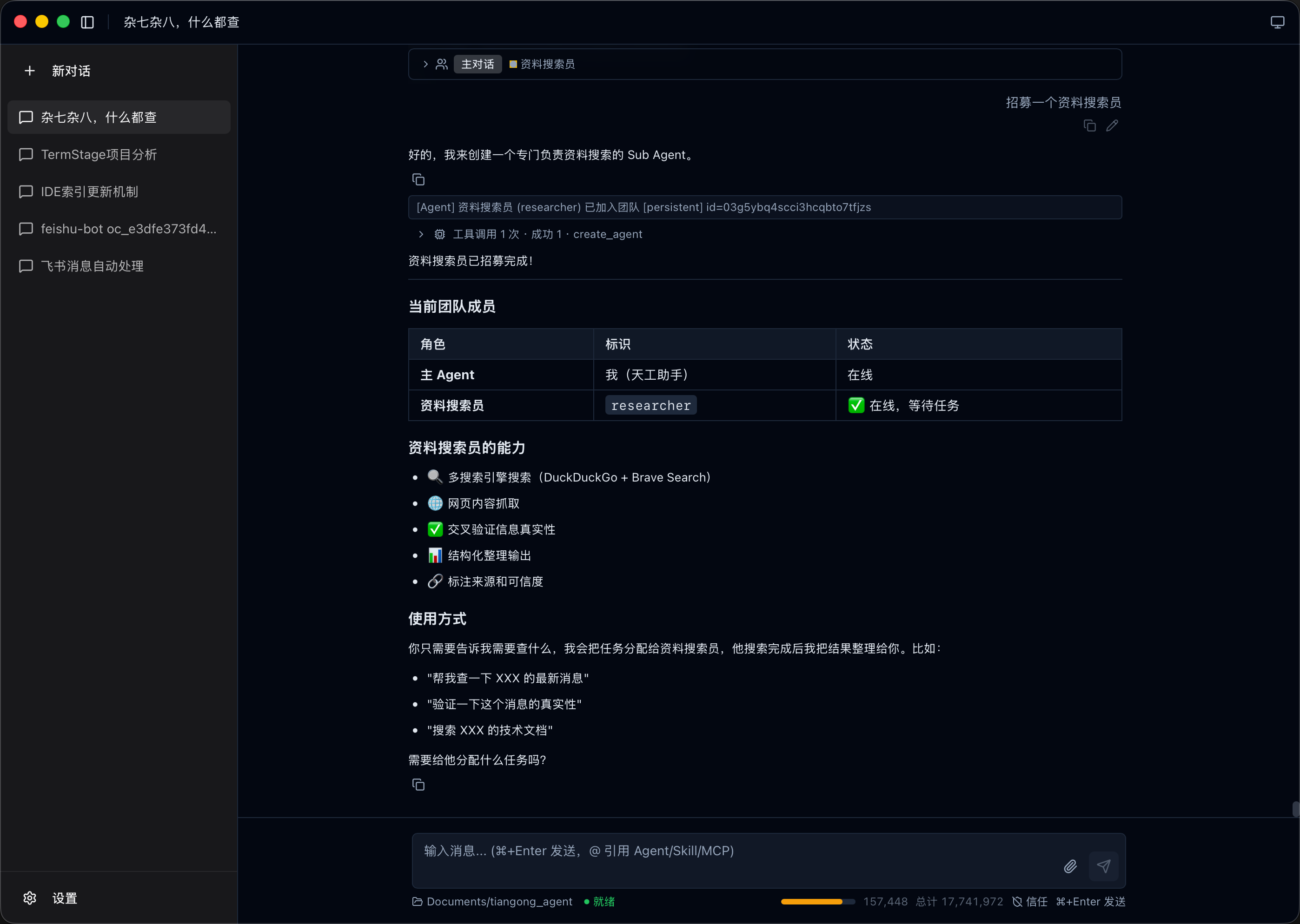The width and height of the screenshot is (1300, 924).
Task: Open the IDE索引更新机制 conversation
Action: (x=119, y=192)
